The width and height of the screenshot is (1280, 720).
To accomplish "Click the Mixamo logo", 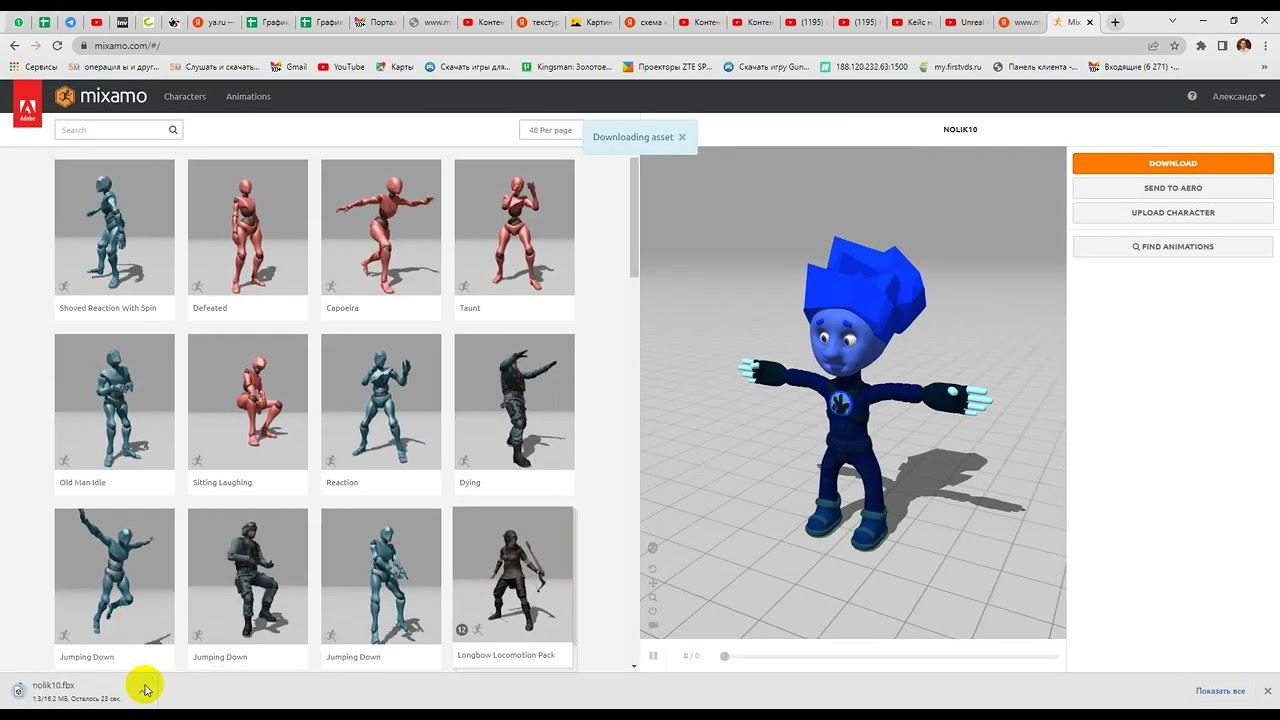I will point(101,96).
